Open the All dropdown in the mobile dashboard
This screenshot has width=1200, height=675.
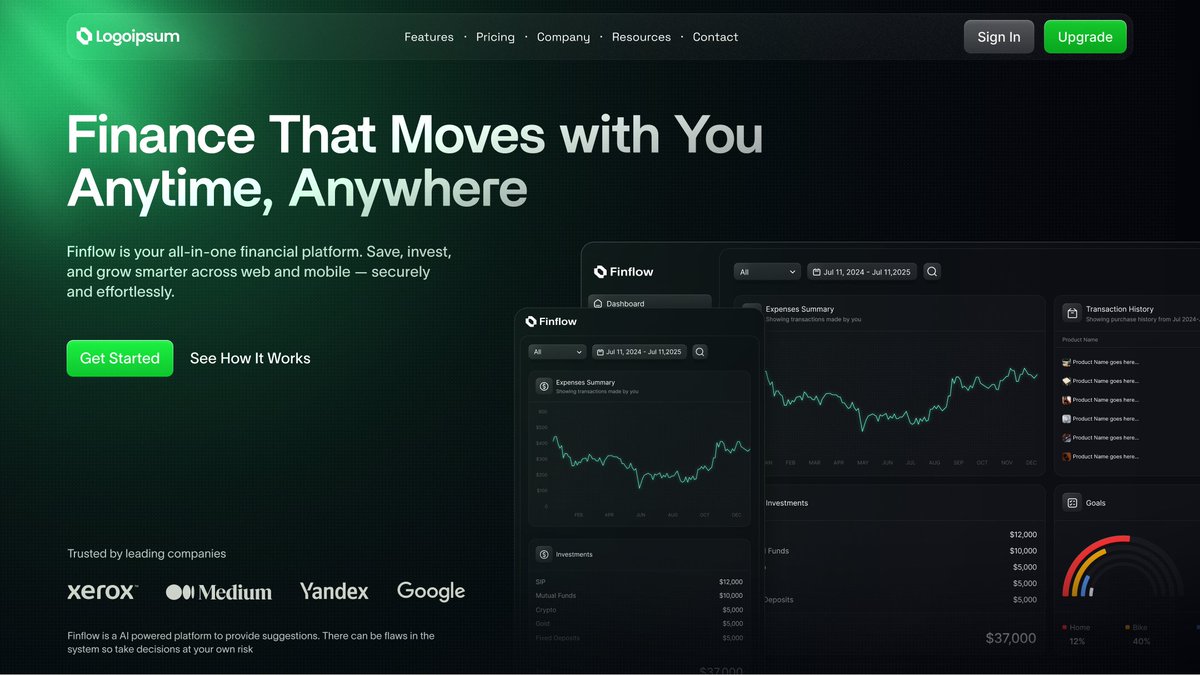tap(558, 352)
